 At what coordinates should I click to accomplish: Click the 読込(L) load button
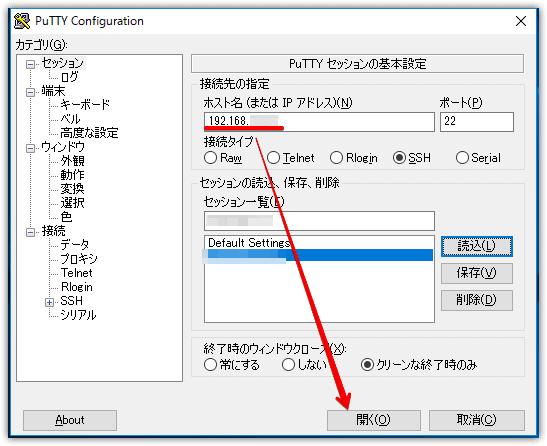[477, 246]
